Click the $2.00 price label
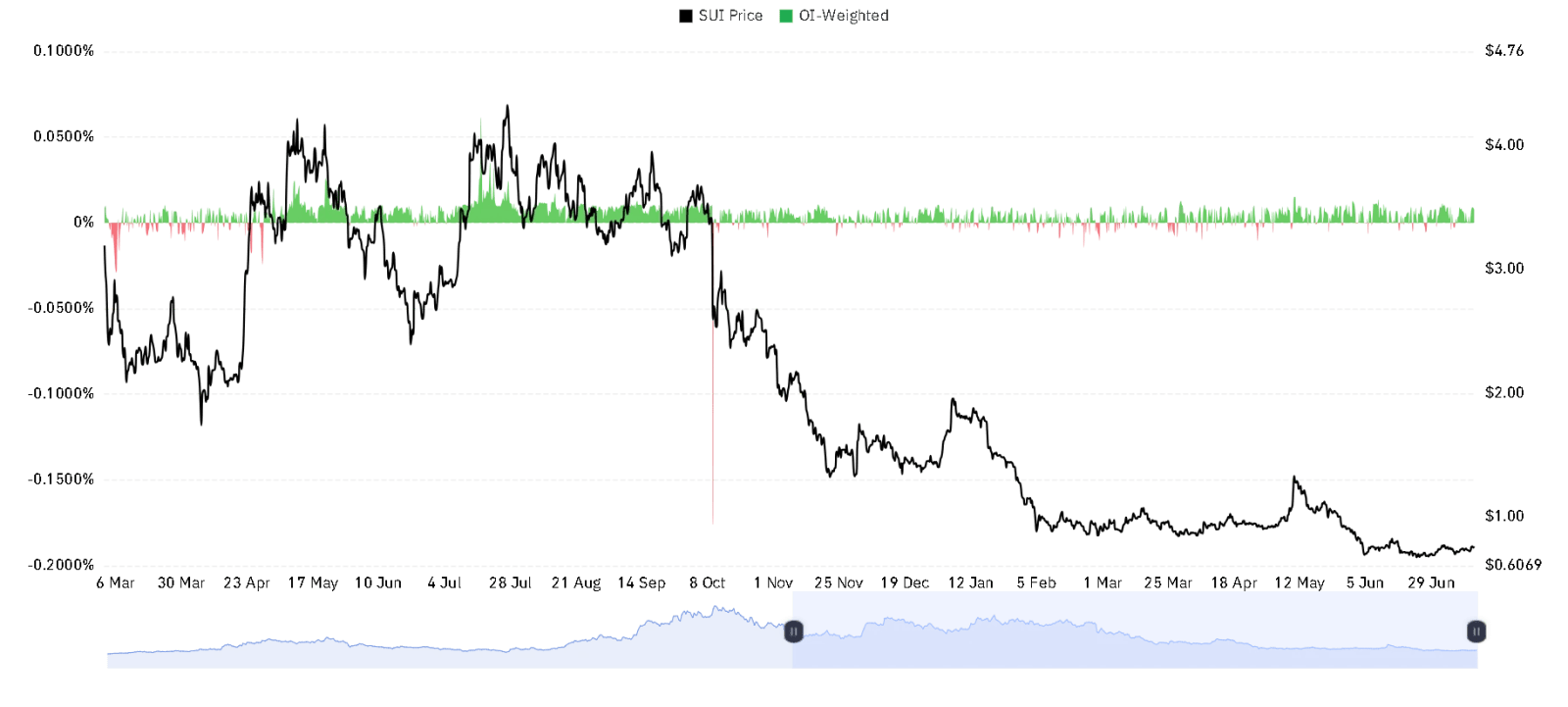The image size is (1568, 707). 1504,392
